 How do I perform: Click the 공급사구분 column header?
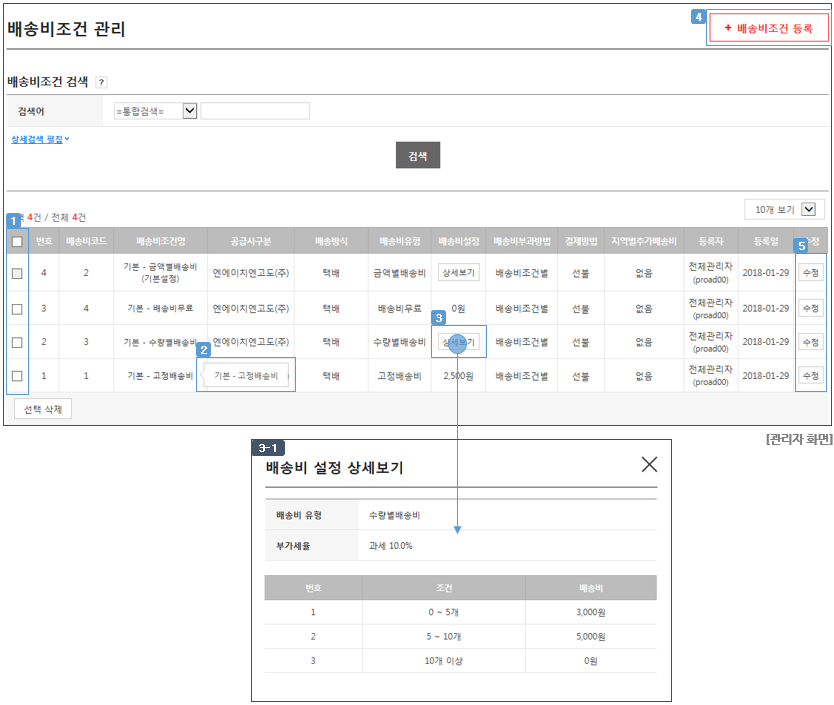pos(251,241)
